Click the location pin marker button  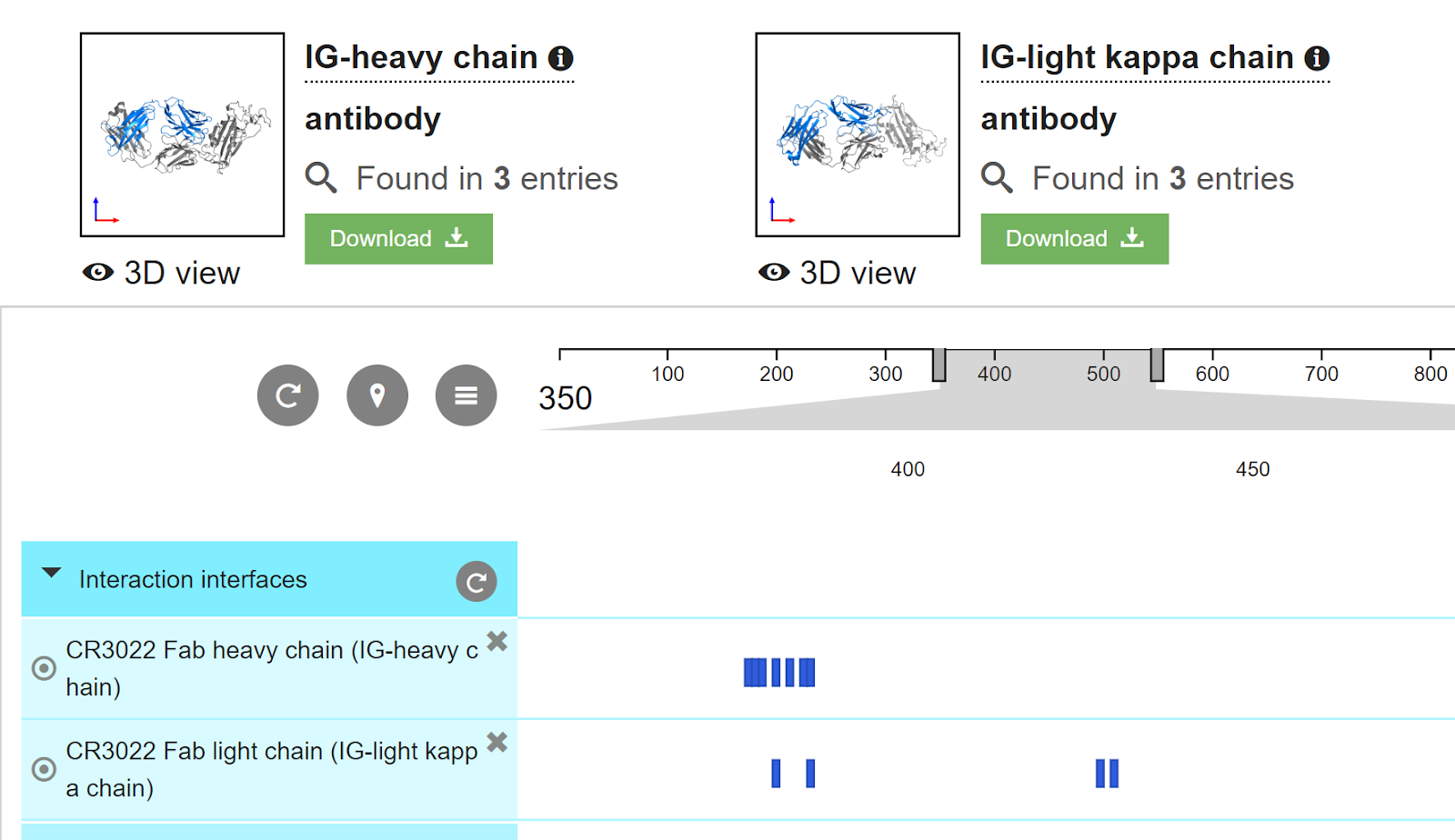[x=377, y=395]
